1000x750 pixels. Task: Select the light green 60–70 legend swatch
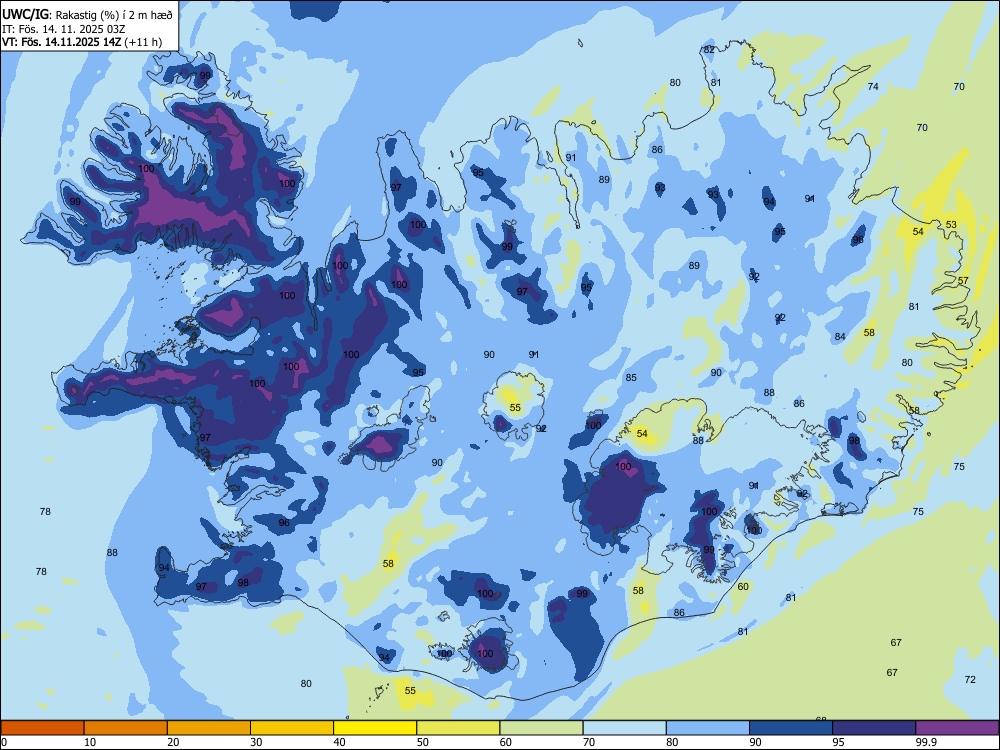coord(541,728)
